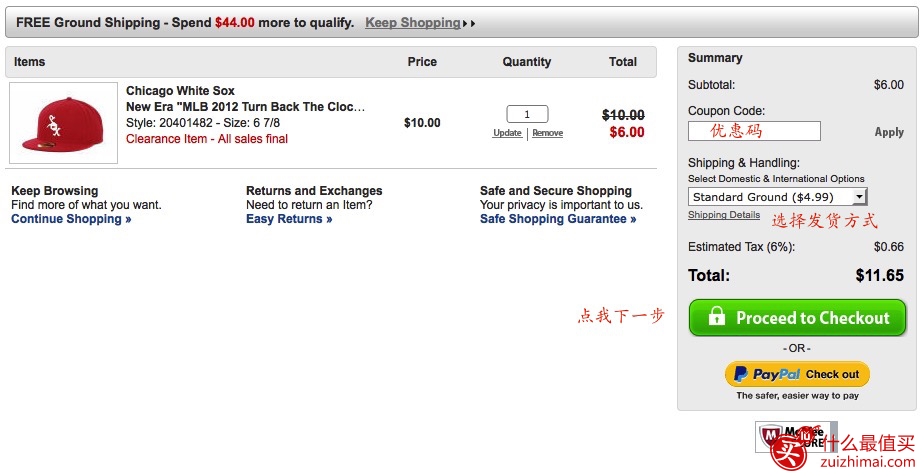Click Proceed to Checkout button
The width and height of the screenshot is (924, 476).
[797, 318]
